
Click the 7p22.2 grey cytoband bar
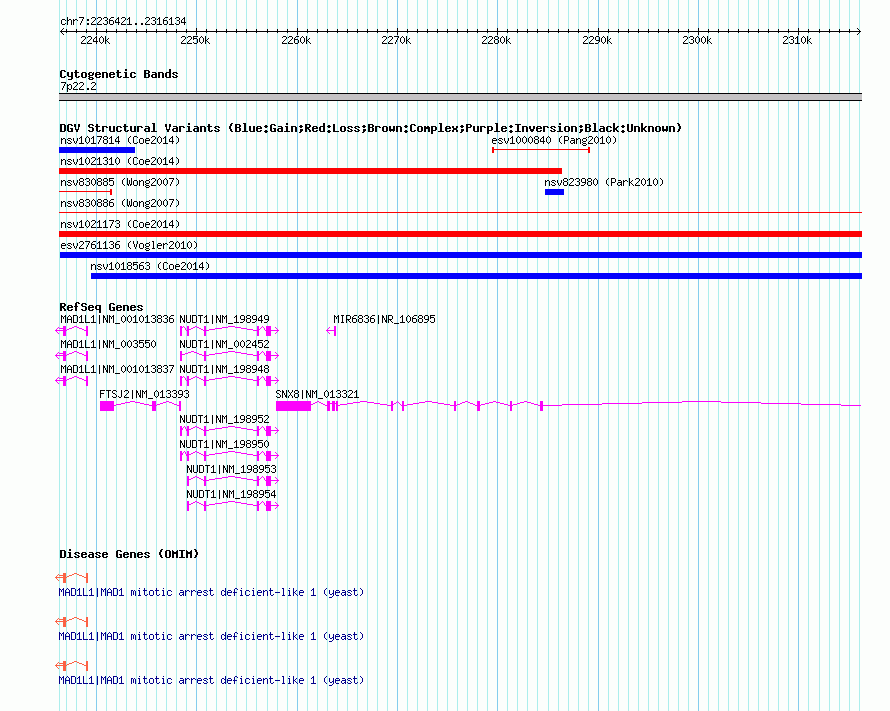click(460, 97)
